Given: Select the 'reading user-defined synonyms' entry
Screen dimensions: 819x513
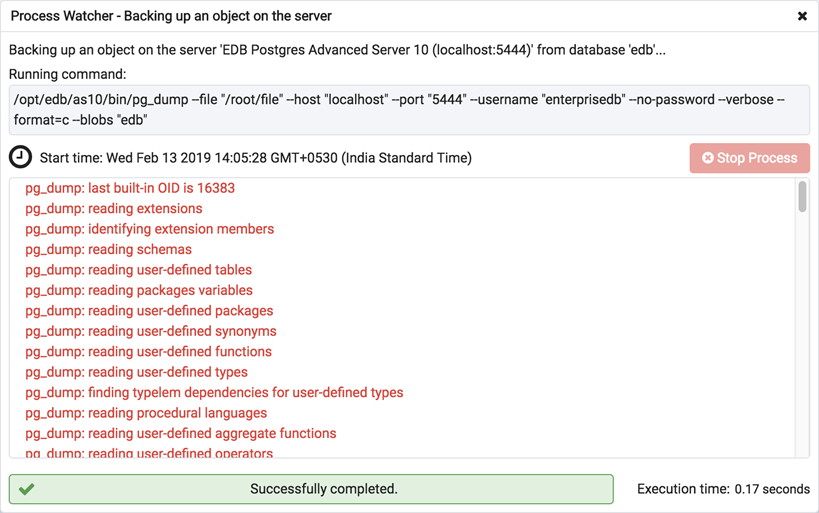Looking at the screenshot, I should [x=151, y=331].
